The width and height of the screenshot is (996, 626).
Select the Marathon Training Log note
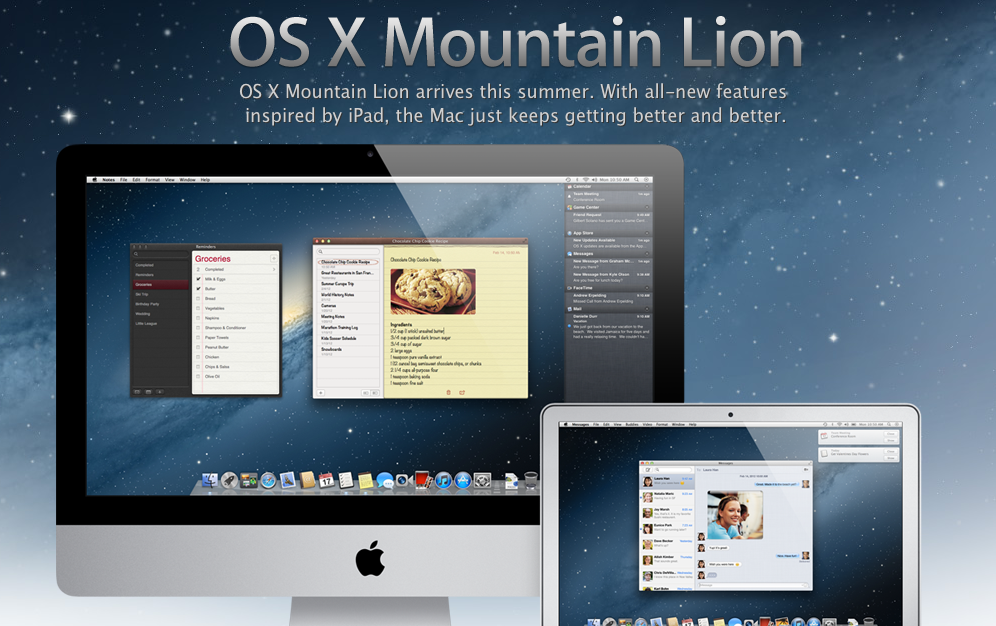(349, 329)
